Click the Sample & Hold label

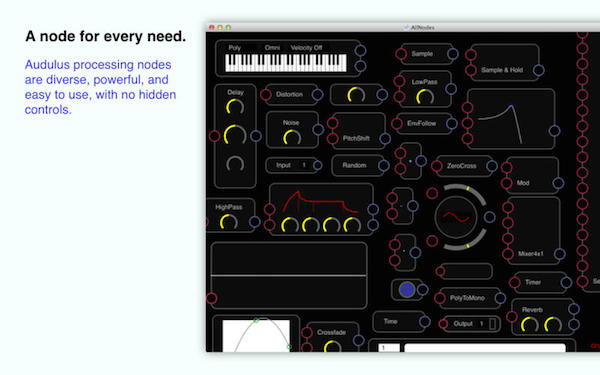502,70
